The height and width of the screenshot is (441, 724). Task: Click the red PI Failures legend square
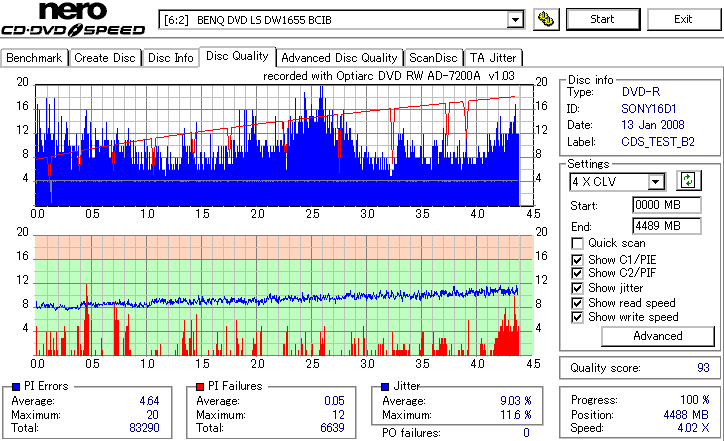click(200, 387)
